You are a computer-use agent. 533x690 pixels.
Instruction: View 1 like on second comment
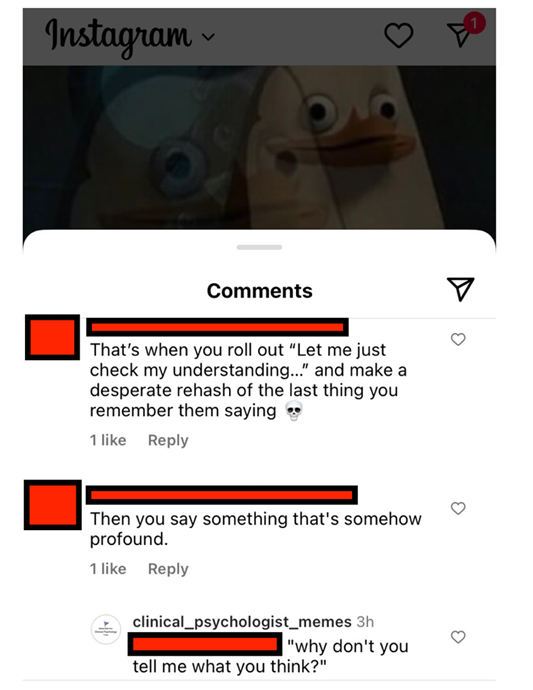(108, 569)
